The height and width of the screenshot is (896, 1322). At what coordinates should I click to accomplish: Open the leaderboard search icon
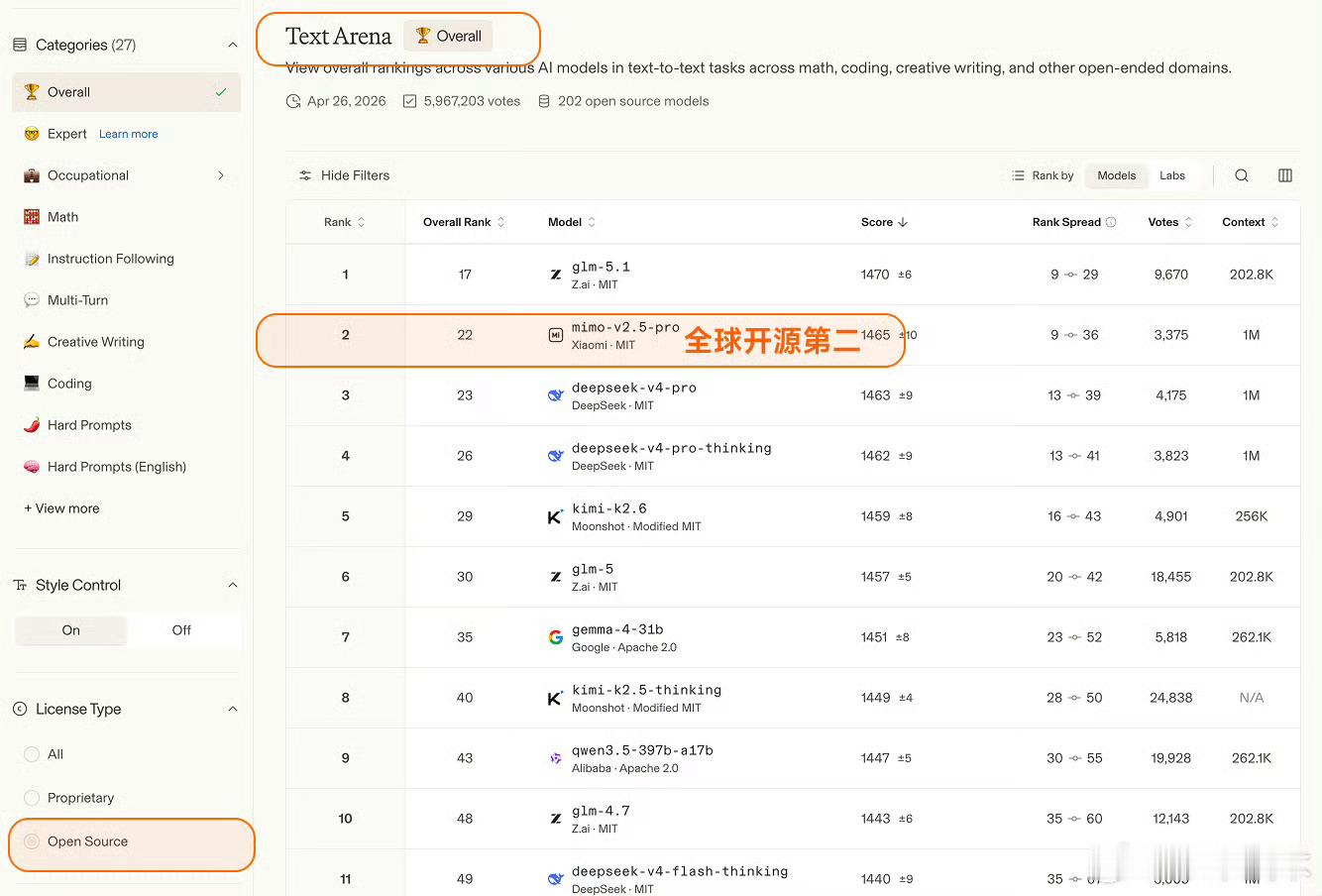pyautogui.click(x=1242, y=175)
